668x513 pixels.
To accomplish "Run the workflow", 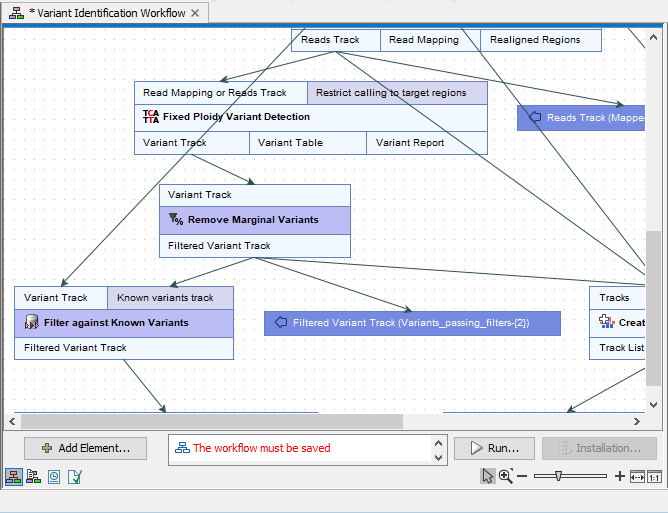I will tap(494, 448).
